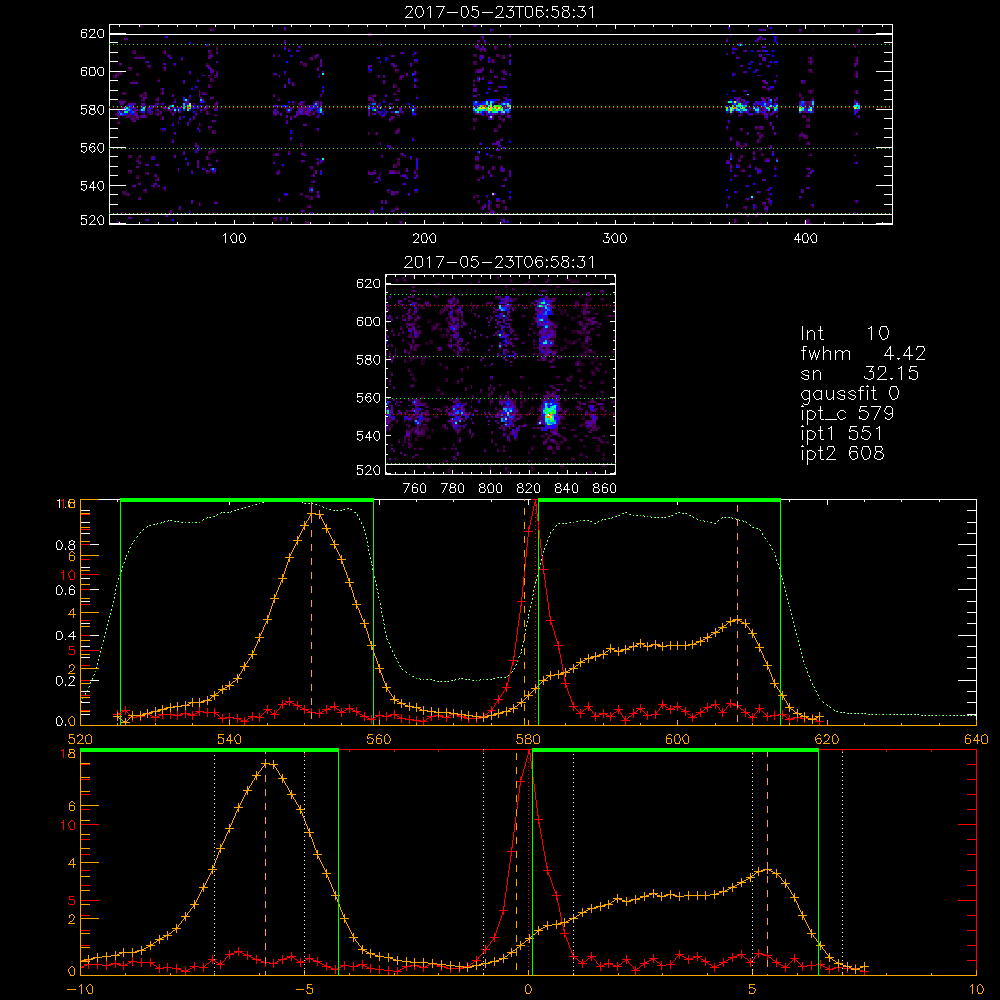Click the red '18' on the bottom plot y-axis
Viewport: 1000px width, 1000px height.
[x=68, y=754]
